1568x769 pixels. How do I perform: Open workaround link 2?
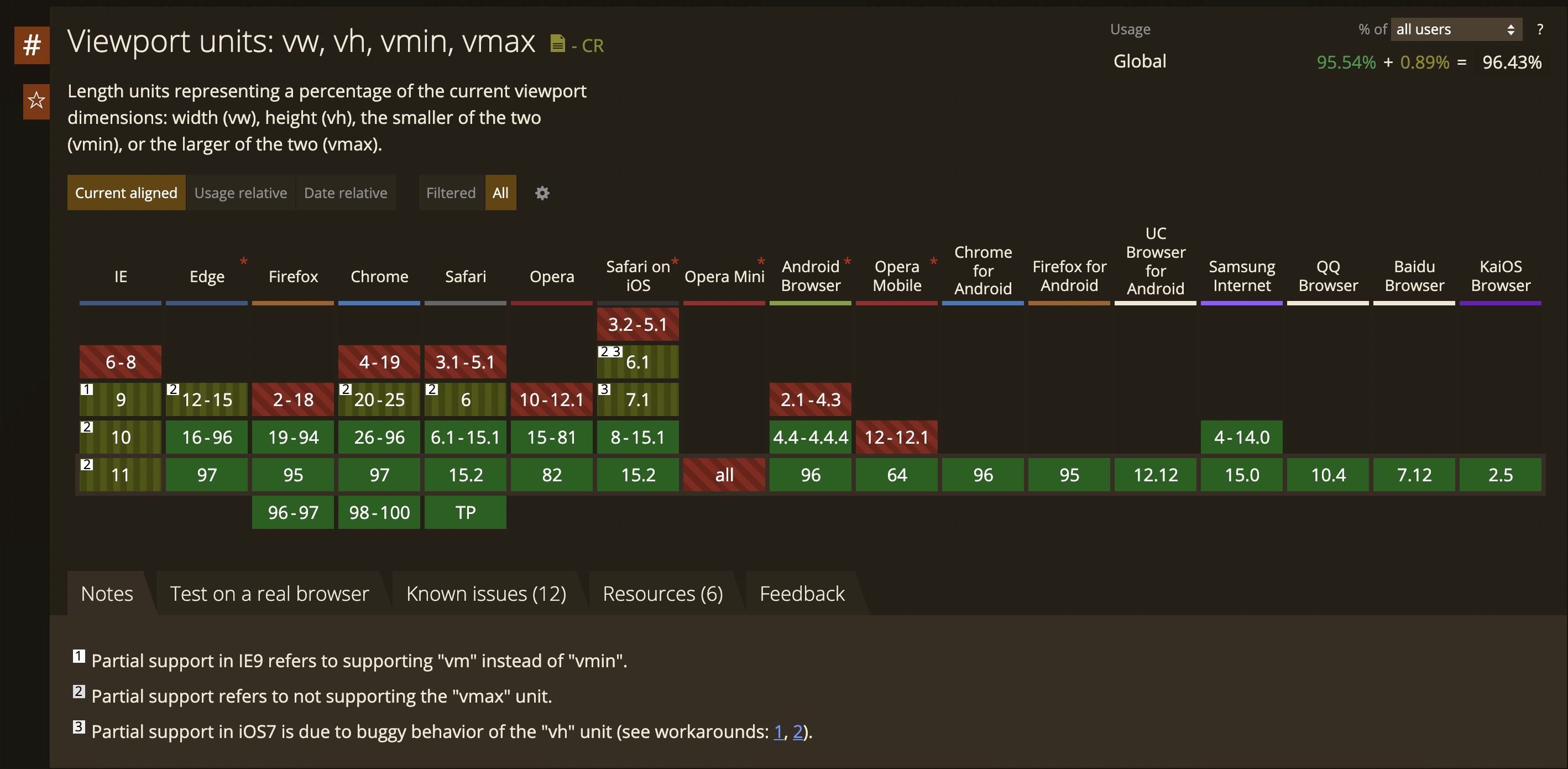797,732
